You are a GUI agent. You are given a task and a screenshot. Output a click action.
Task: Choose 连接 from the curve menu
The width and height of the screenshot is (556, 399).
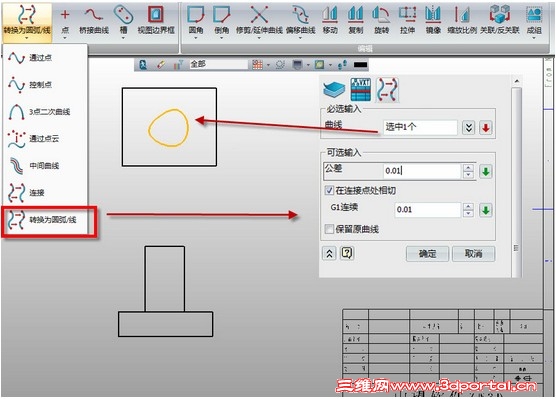coord(45,193)
